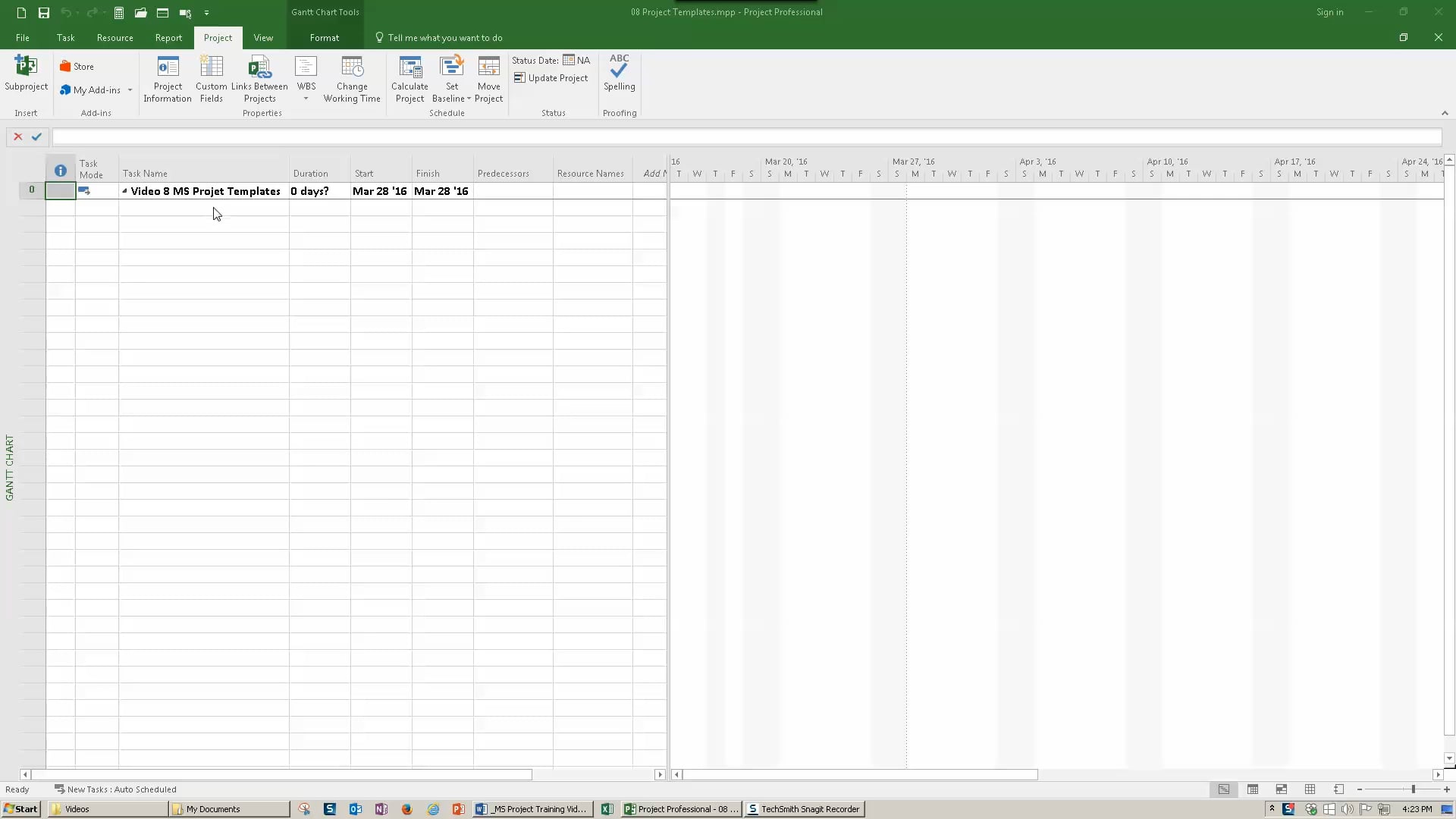The height and width of the screenshot is (819, 1456).
Task: Click the Task Name column header
Action: pyautogui.click(x=204, y=168)
